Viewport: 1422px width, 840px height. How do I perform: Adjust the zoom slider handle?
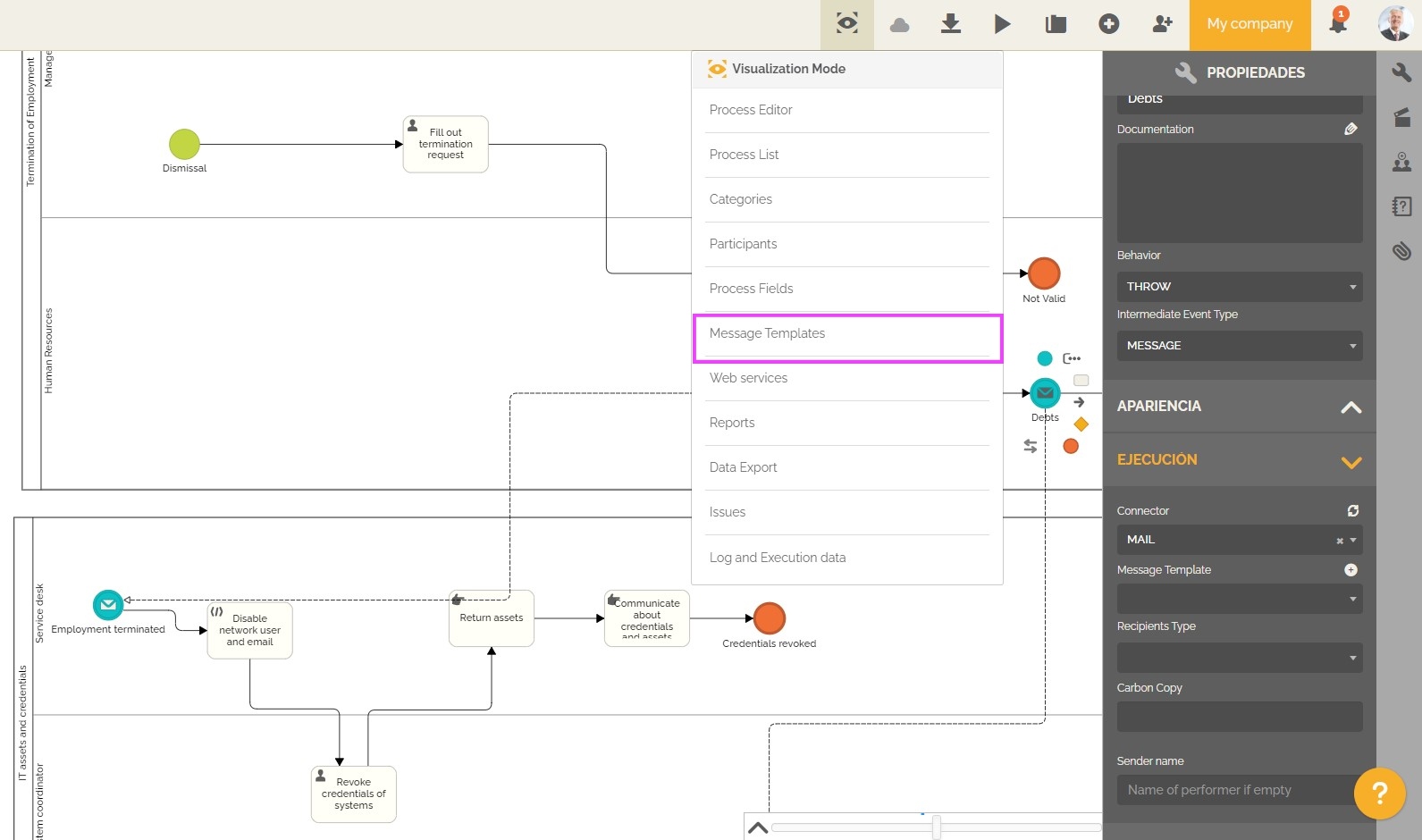point(936,827)
